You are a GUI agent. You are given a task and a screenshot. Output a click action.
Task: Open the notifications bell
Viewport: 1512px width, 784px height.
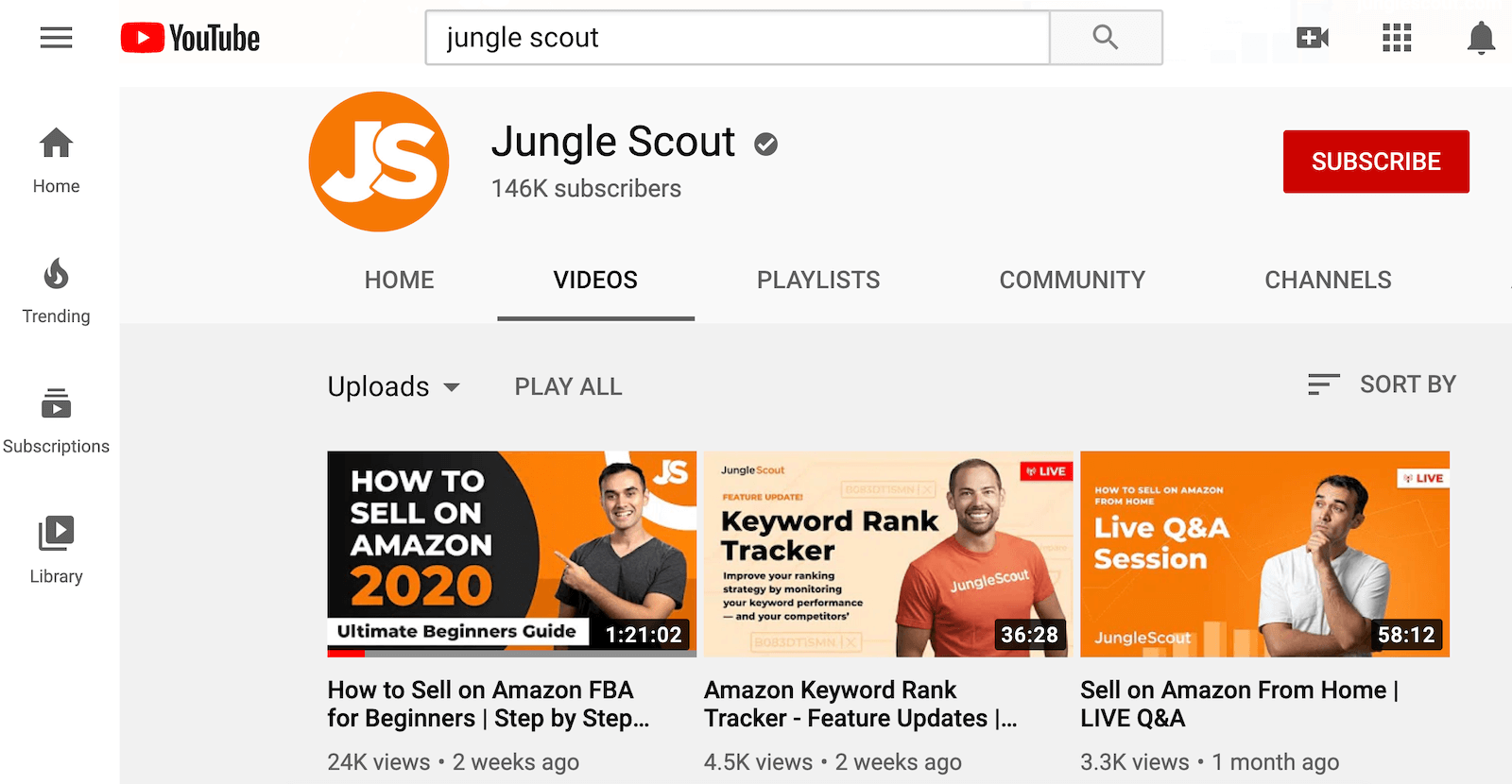pyautogui.click(x=1481, y=38)
